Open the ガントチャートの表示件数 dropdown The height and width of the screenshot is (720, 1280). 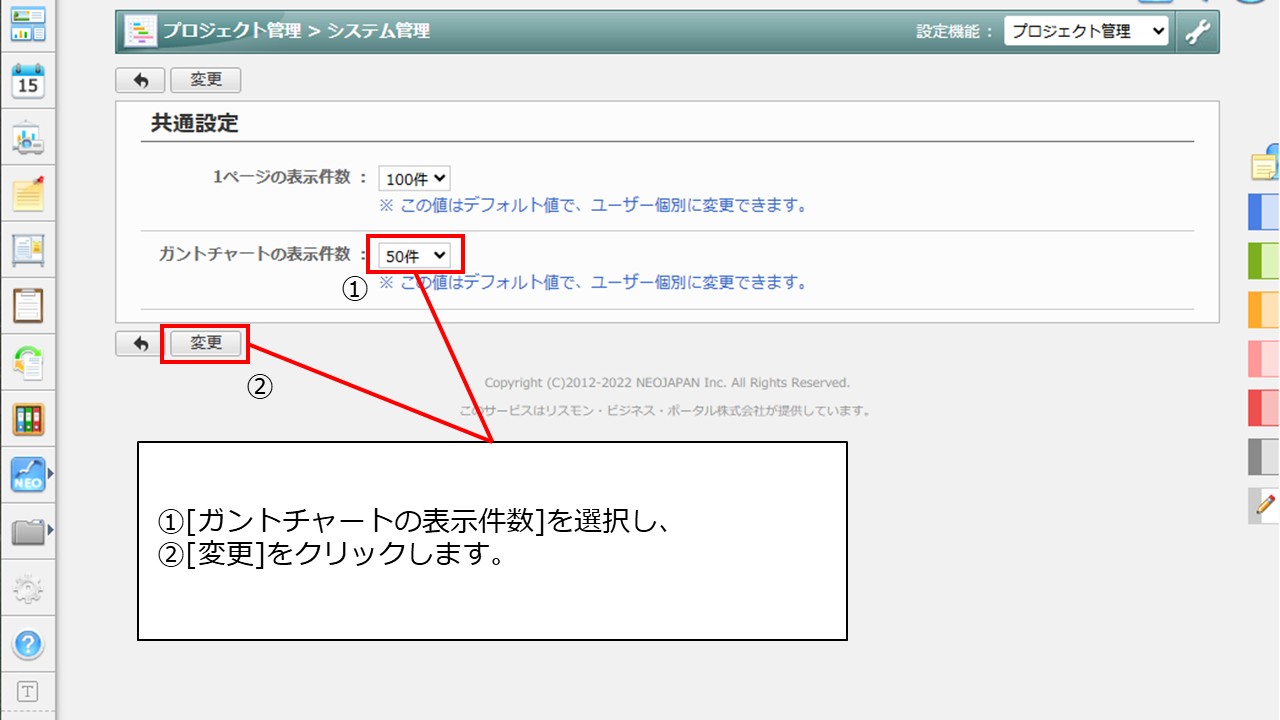click(x=414, y=256)
